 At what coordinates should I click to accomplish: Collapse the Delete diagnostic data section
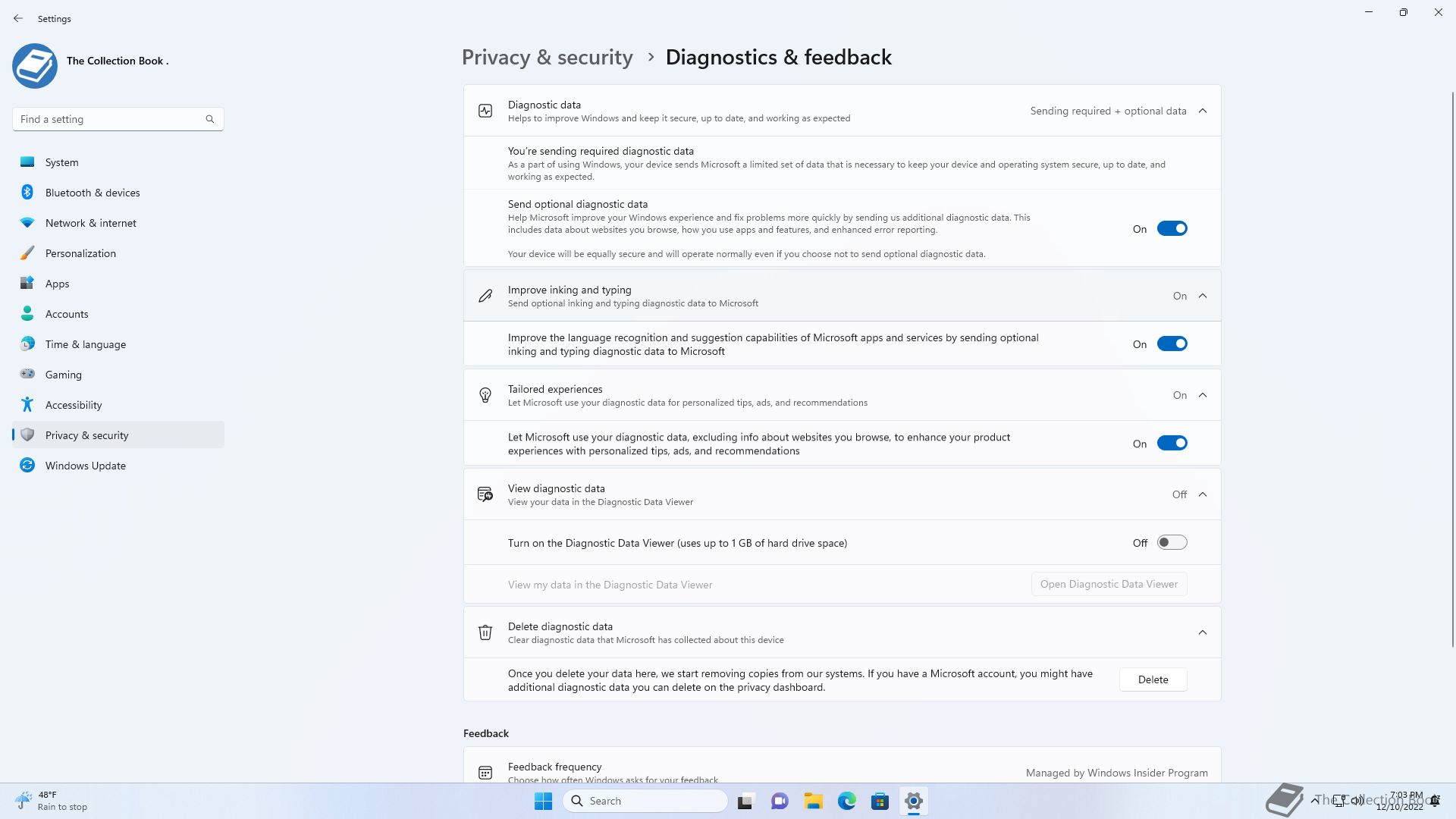click(x=1203, y=632)
